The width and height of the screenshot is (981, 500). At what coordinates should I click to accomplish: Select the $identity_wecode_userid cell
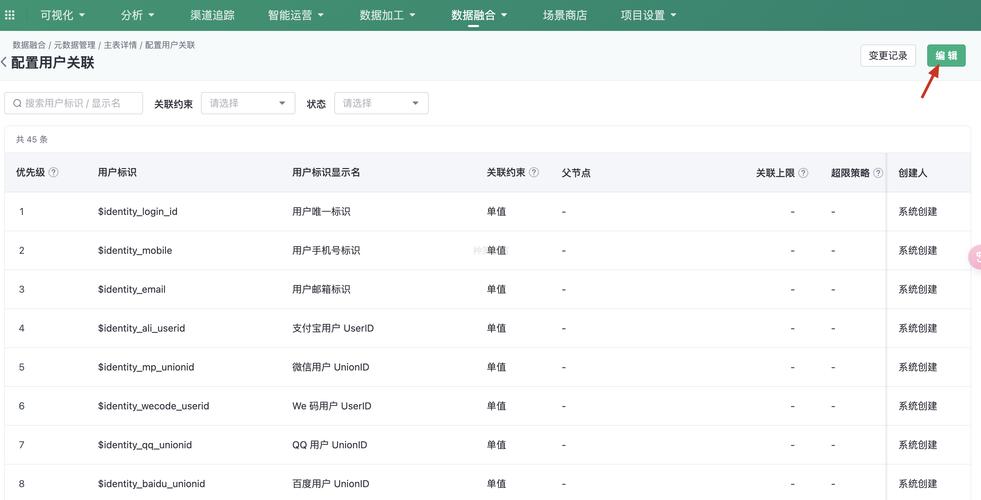[x=153, y=406]
